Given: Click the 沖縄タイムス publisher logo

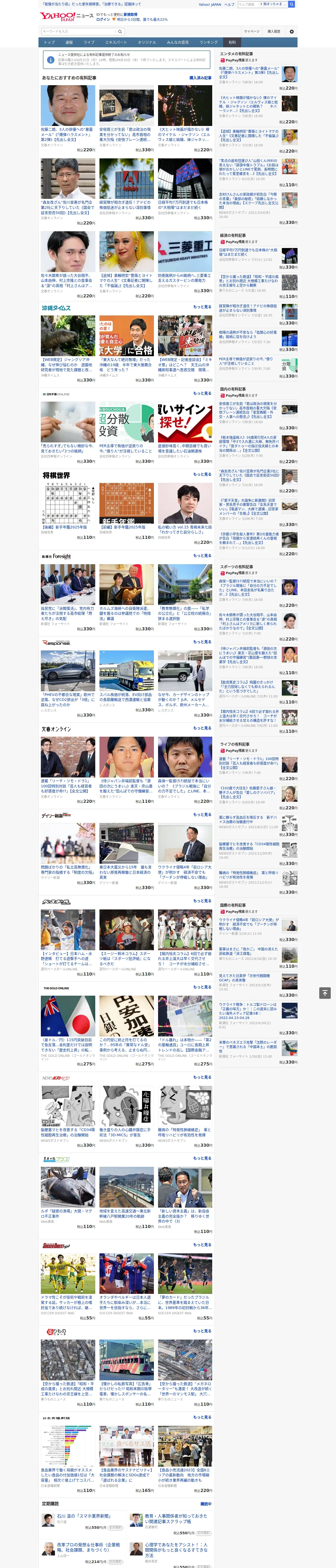Looking at the screenshot, I should tap(56, 308).
